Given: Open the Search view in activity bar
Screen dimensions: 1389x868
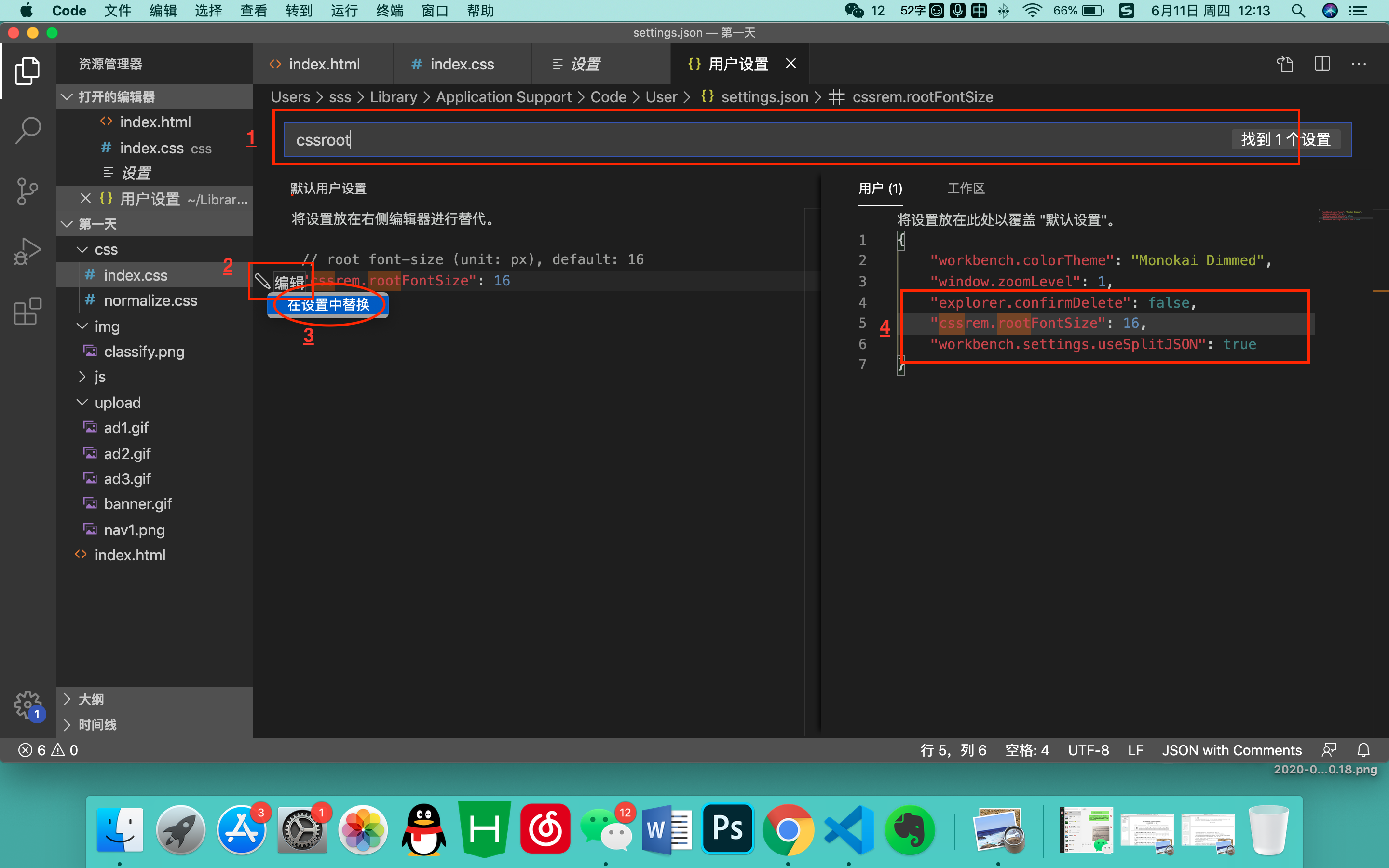Looking at the screenshot, I should pos(27,130).
